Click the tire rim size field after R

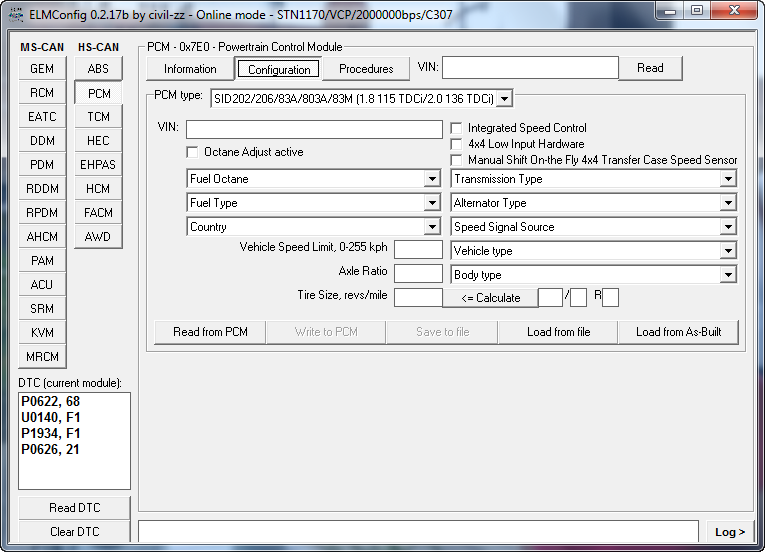(610, 297)
